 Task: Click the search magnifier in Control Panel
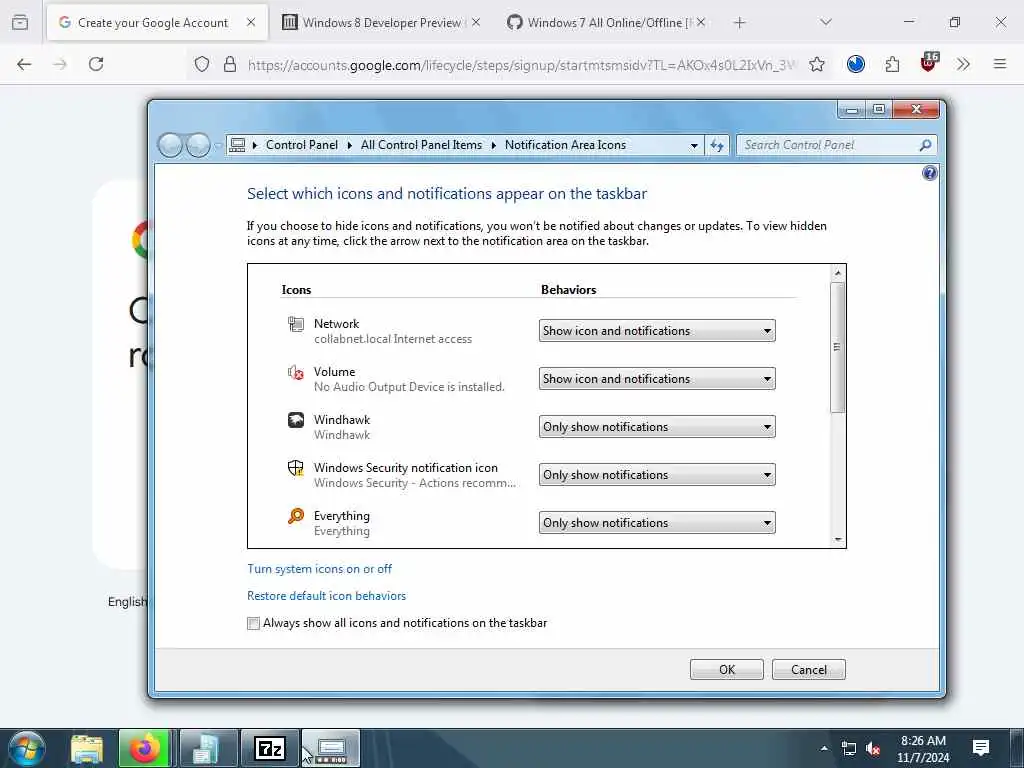(x=925, y=145)
